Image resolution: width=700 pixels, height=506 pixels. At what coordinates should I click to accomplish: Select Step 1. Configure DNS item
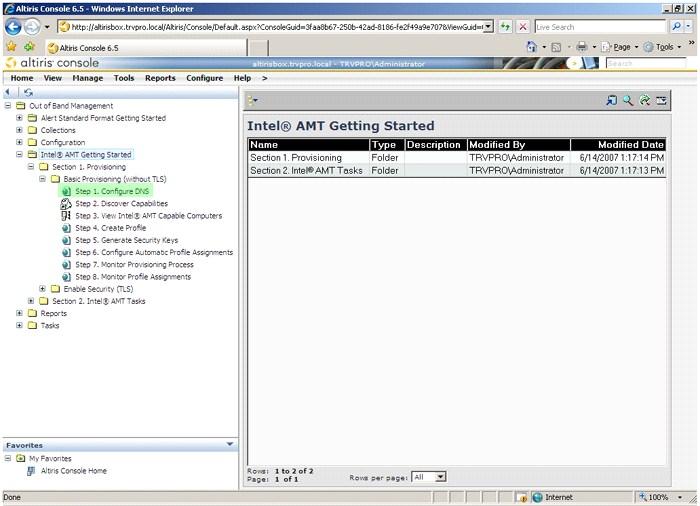click(112, 191)
